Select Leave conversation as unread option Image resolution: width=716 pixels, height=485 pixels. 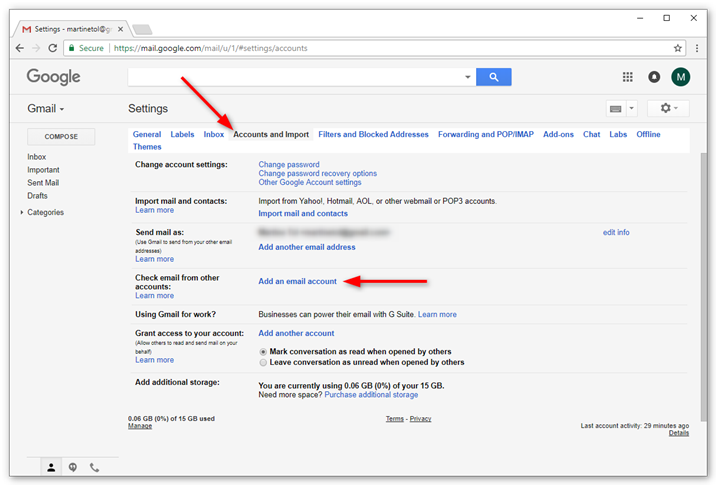(263, 363)
